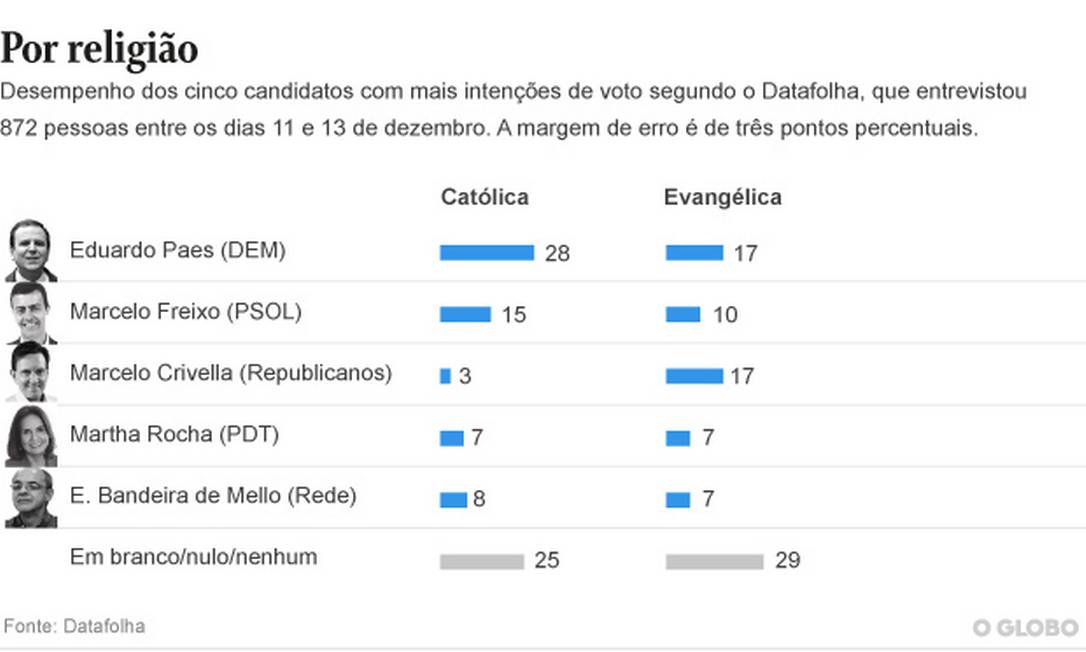Click Eduardo Paes Católica bar at 28
The height and width of the screenshot is (652, 1086).
[486, 253]
